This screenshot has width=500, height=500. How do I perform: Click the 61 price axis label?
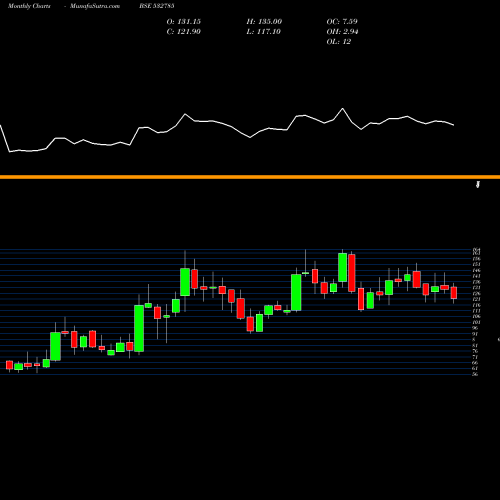(475, 368)
